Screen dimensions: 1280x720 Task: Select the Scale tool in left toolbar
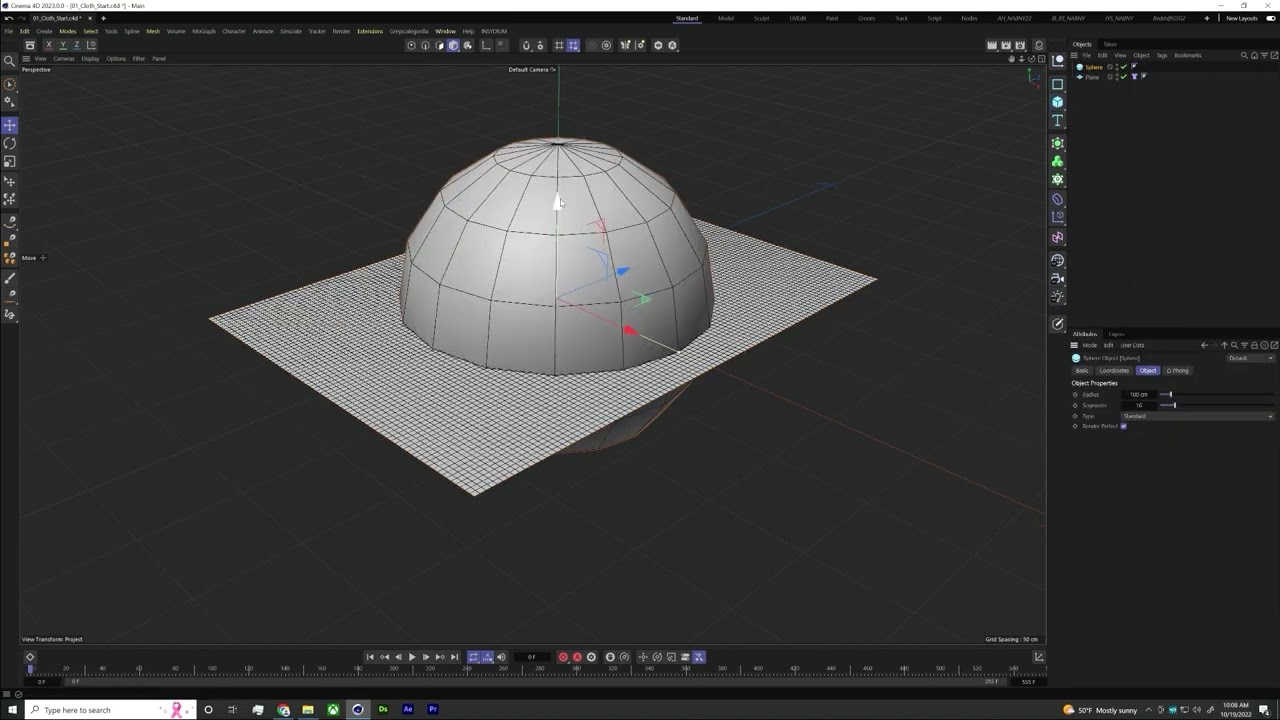[10, 161]
